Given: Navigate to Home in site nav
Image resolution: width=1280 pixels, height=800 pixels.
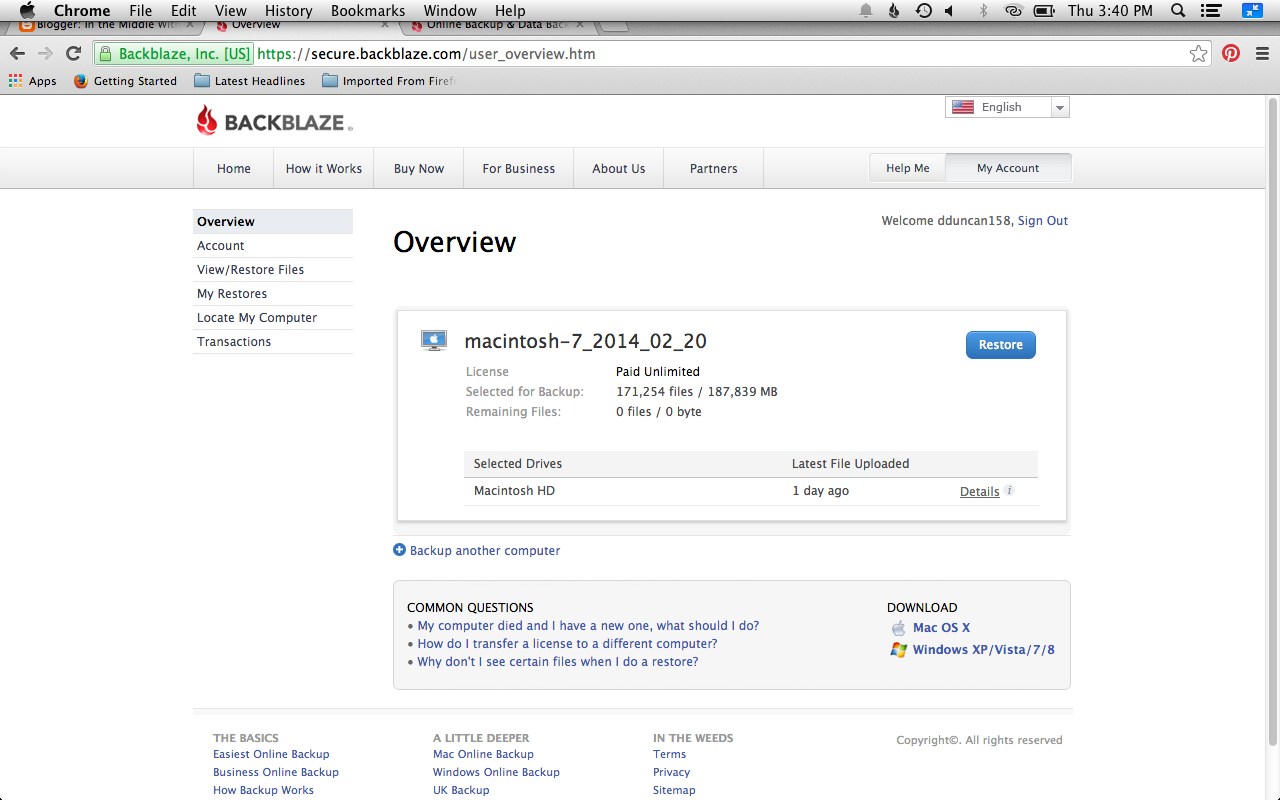Looking at the screenshot, I should coord(234,169).
